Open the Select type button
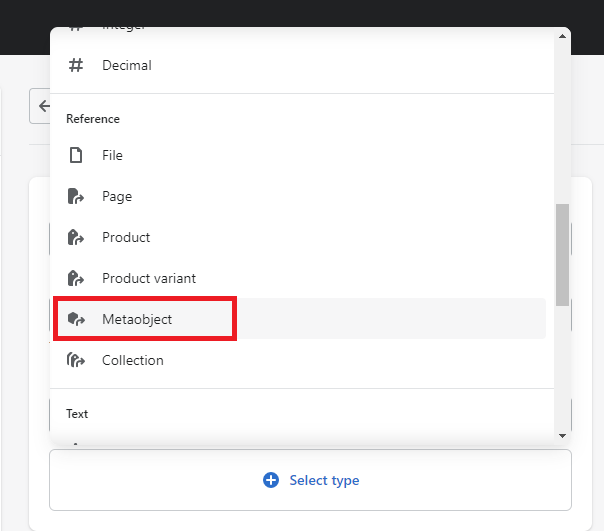The image size is (604, 531). coord(310,480)
